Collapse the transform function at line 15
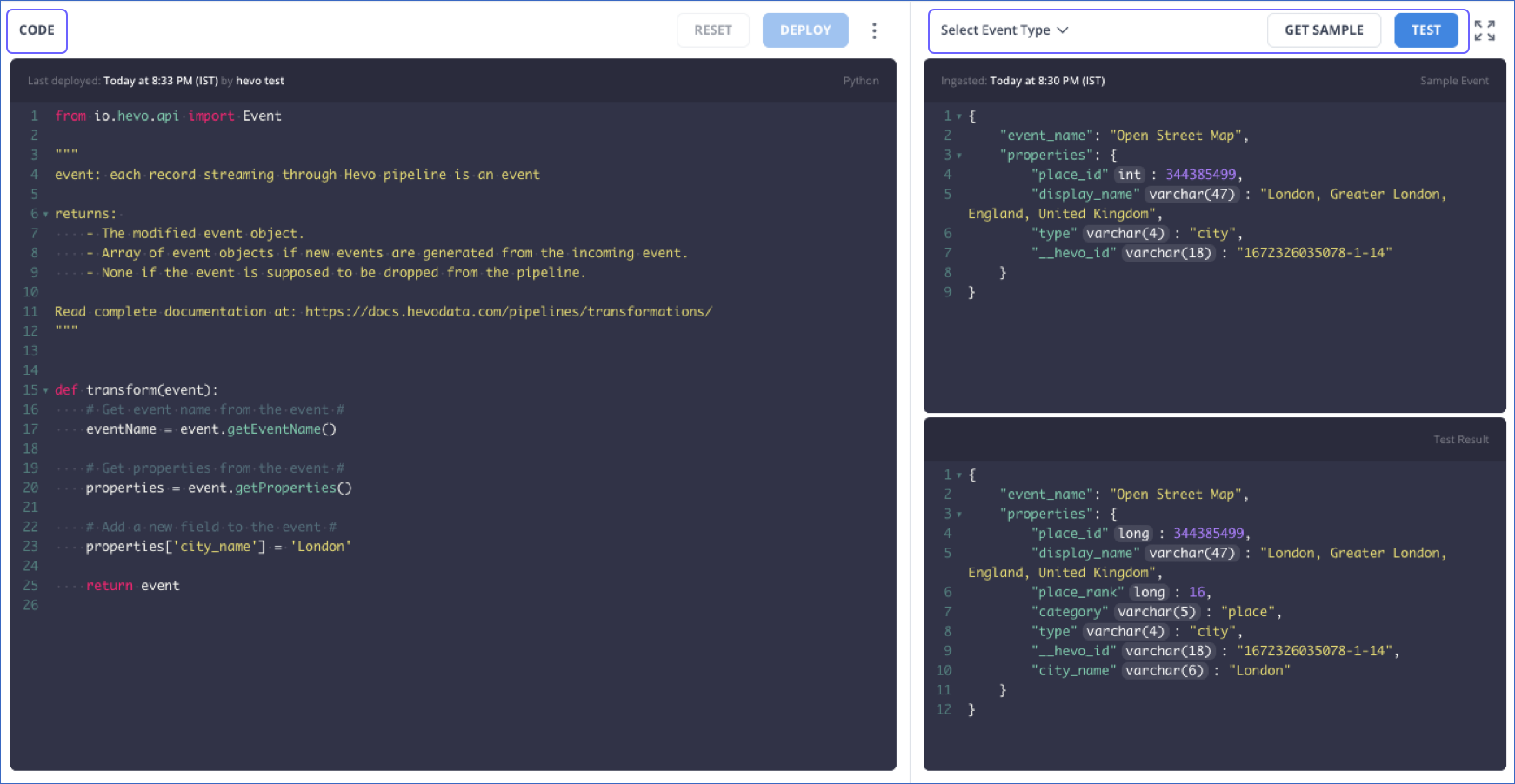 tap(45, 390)
